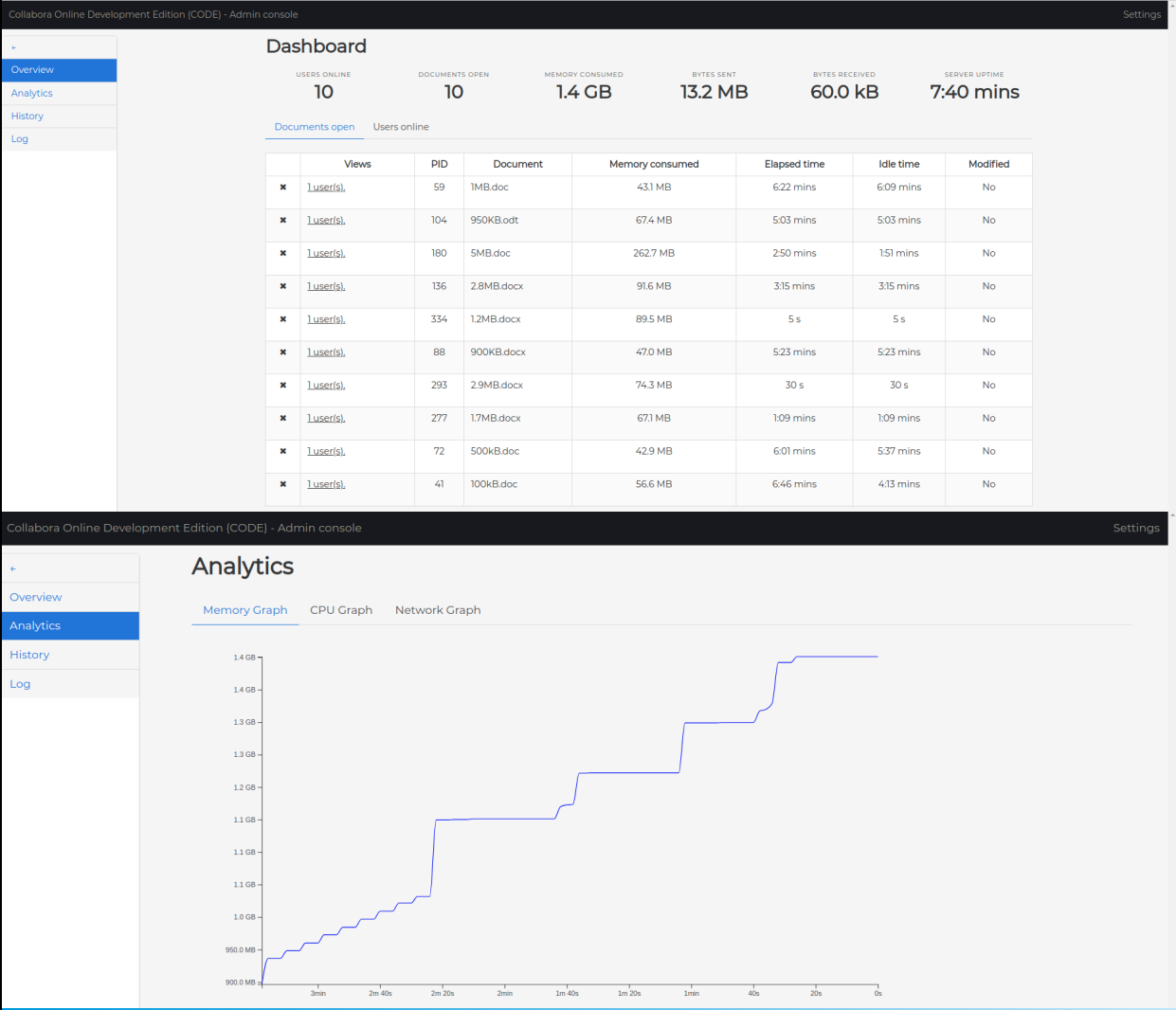
Task: Select the Network Graph tab
Action: tap(438, 610)
